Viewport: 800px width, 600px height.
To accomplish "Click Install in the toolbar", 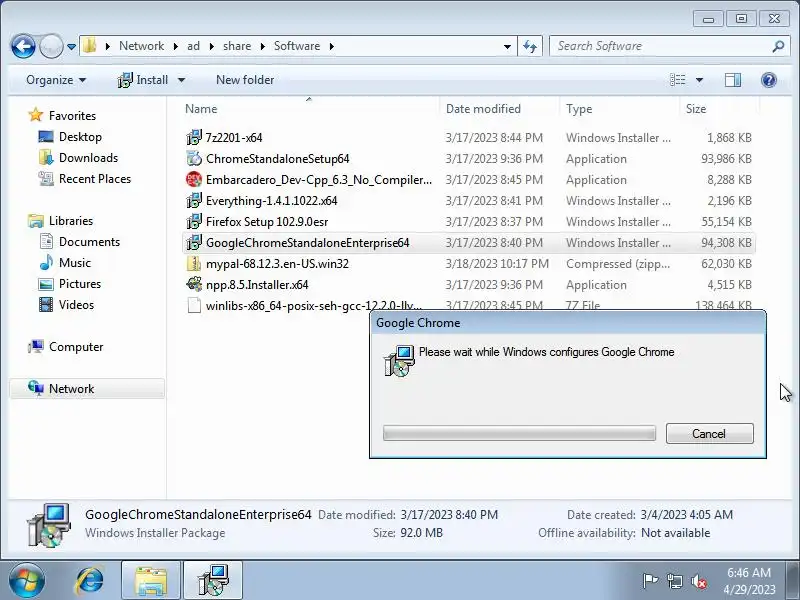I will click(142, 80).
